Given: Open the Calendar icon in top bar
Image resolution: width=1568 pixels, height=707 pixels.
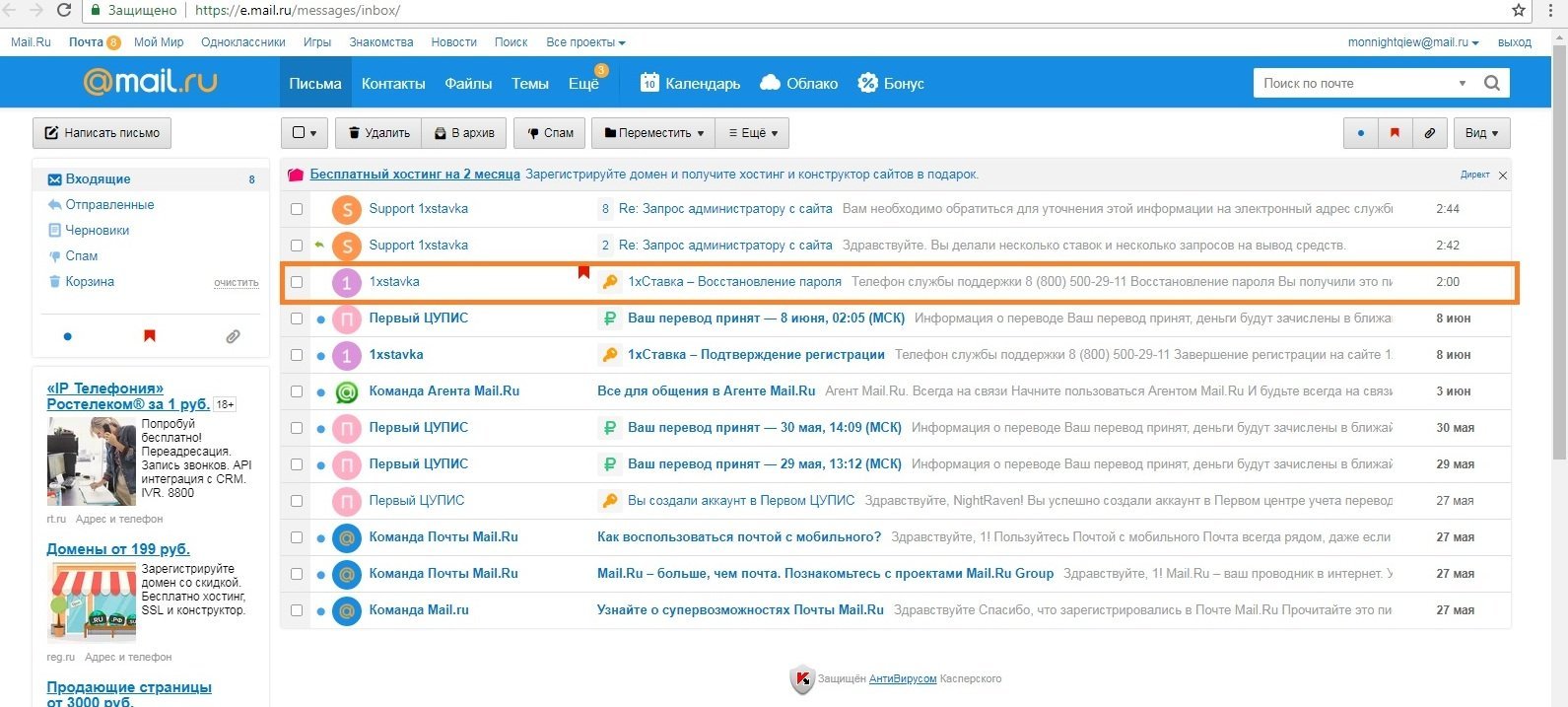Looking at the screenshot, I should 648,83.
